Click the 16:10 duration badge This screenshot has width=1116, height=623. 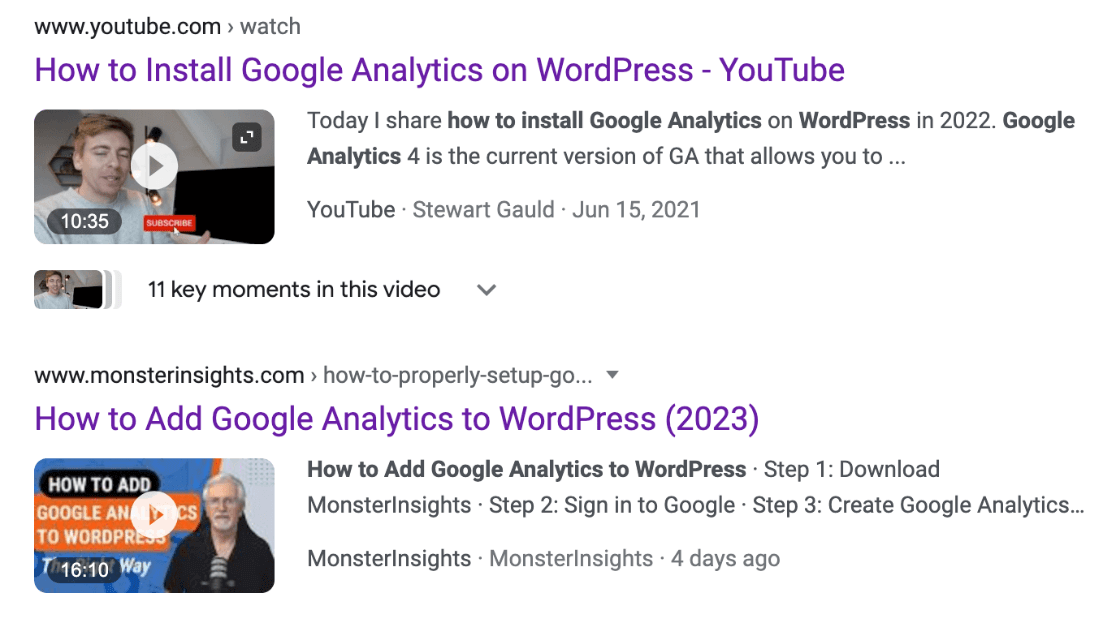84,570
